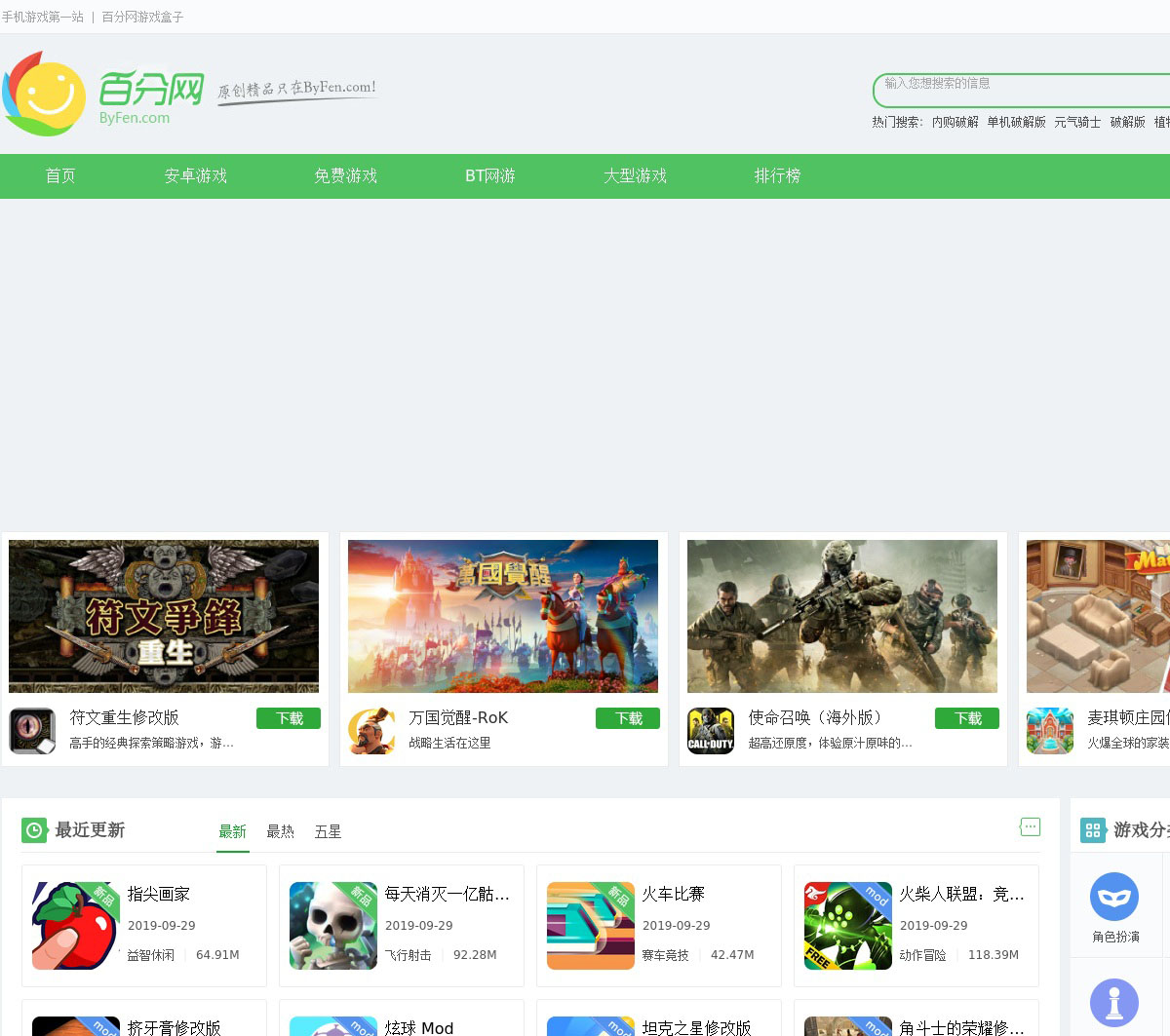Open the 万国觉醒 banner image
Image resolution: width=1170 pixels, height=1036 pixels.
click(x=503, y=616)
